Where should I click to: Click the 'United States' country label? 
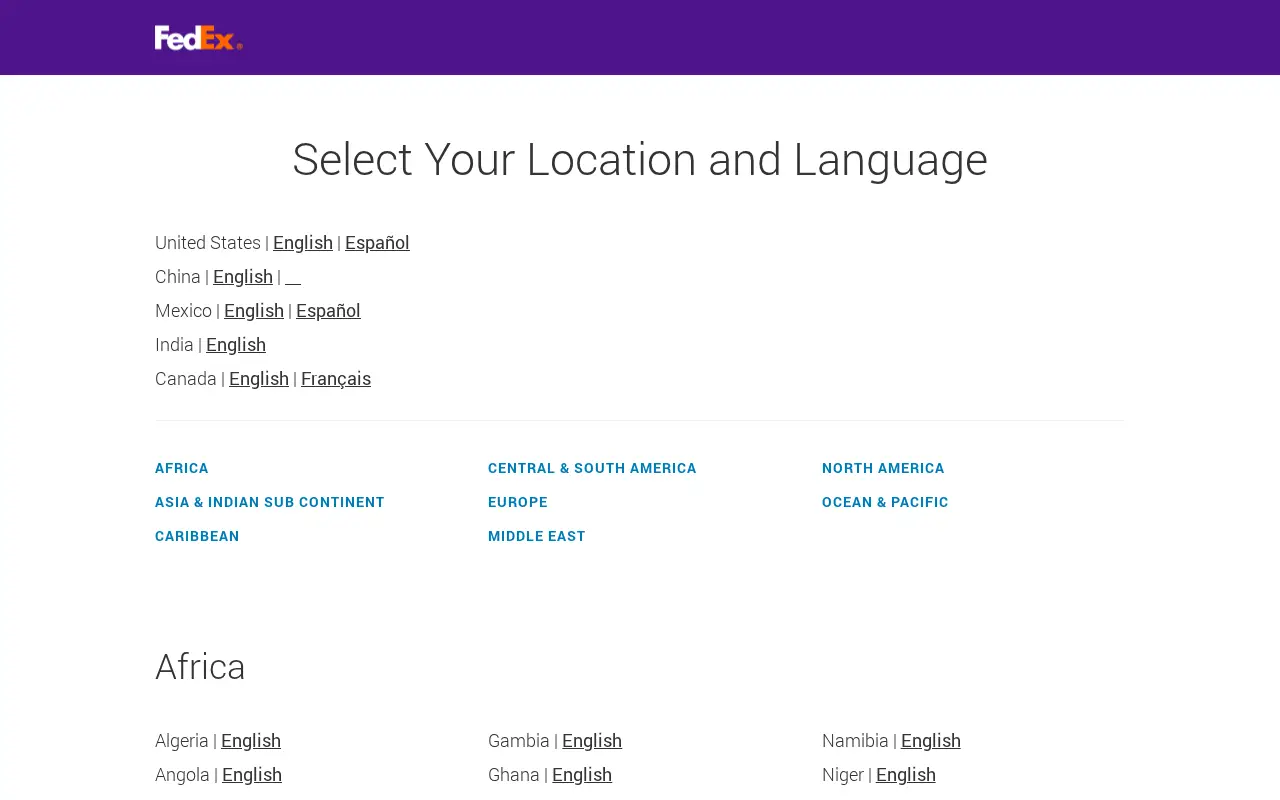(x=208, y=242)
